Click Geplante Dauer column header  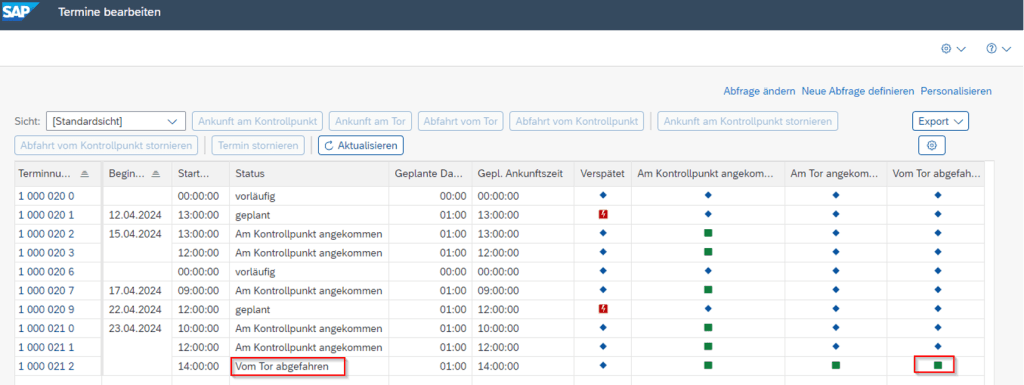(430, 174)
